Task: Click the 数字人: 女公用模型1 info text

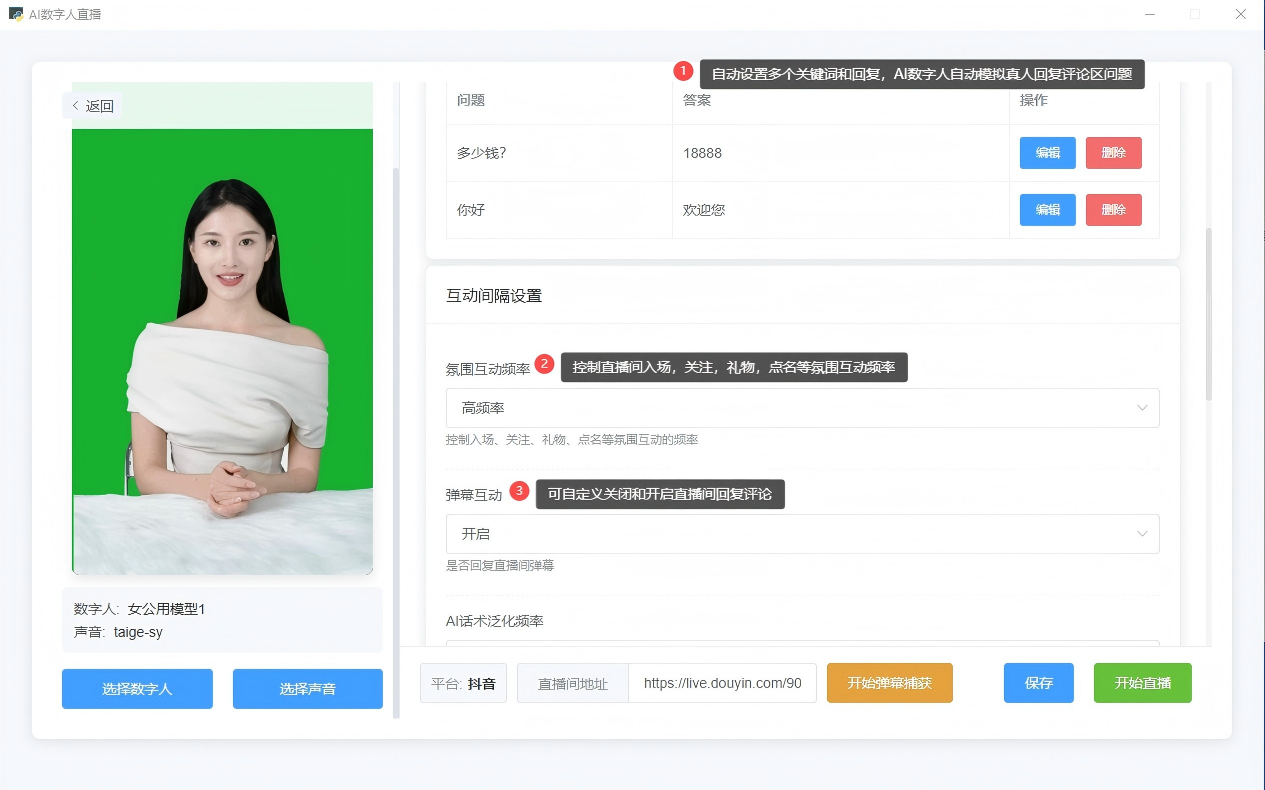Action: click(x=139, y=609)
